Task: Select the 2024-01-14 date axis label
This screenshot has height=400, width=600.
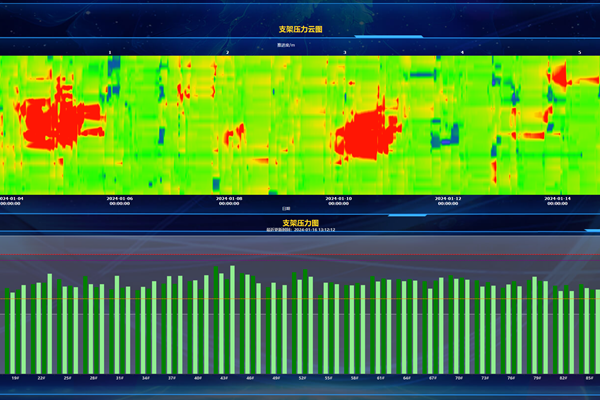Action: 557,200
